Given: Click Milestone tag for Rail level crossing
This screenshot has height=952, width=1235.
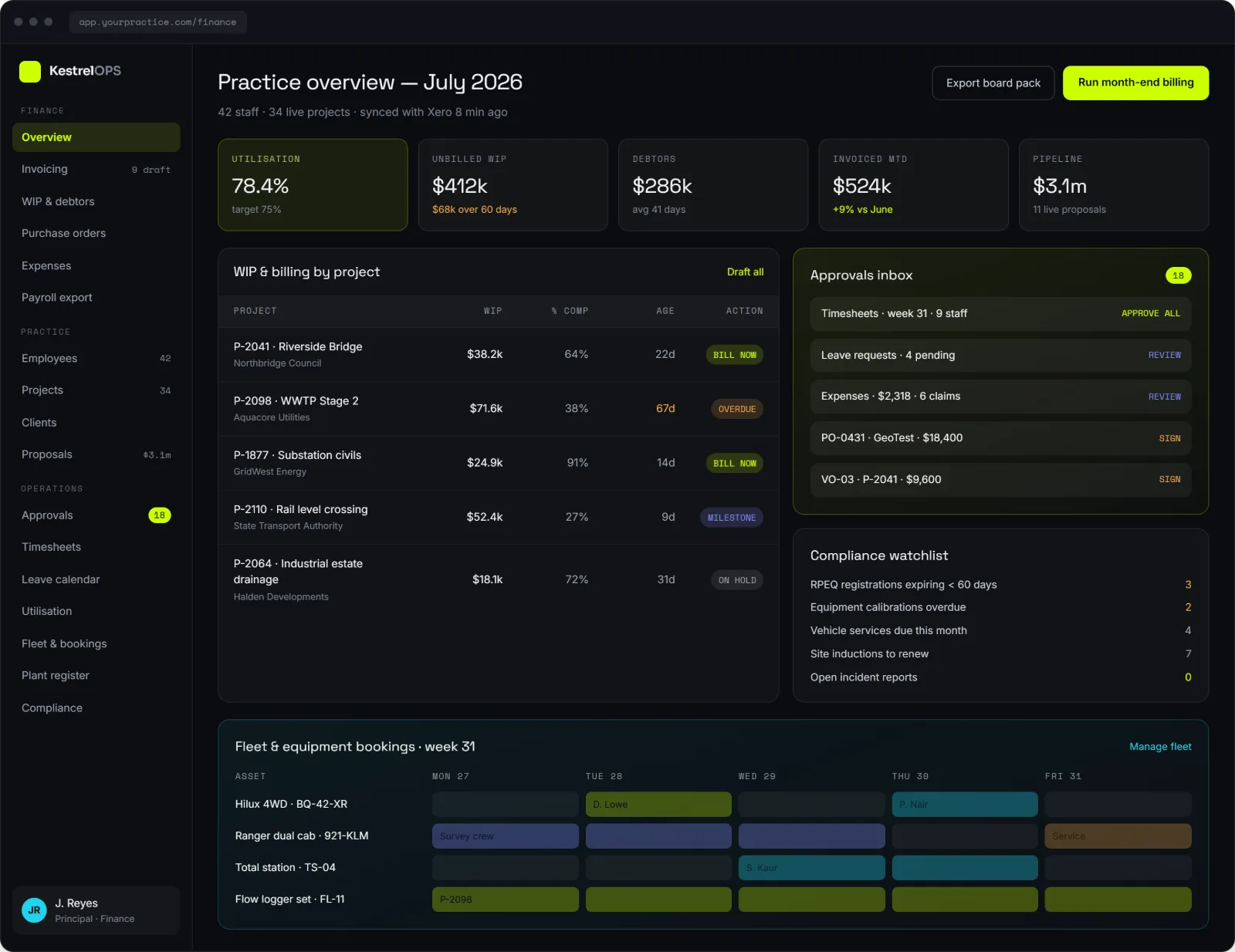Looking at the screenshot, I should tap(731, 518).
